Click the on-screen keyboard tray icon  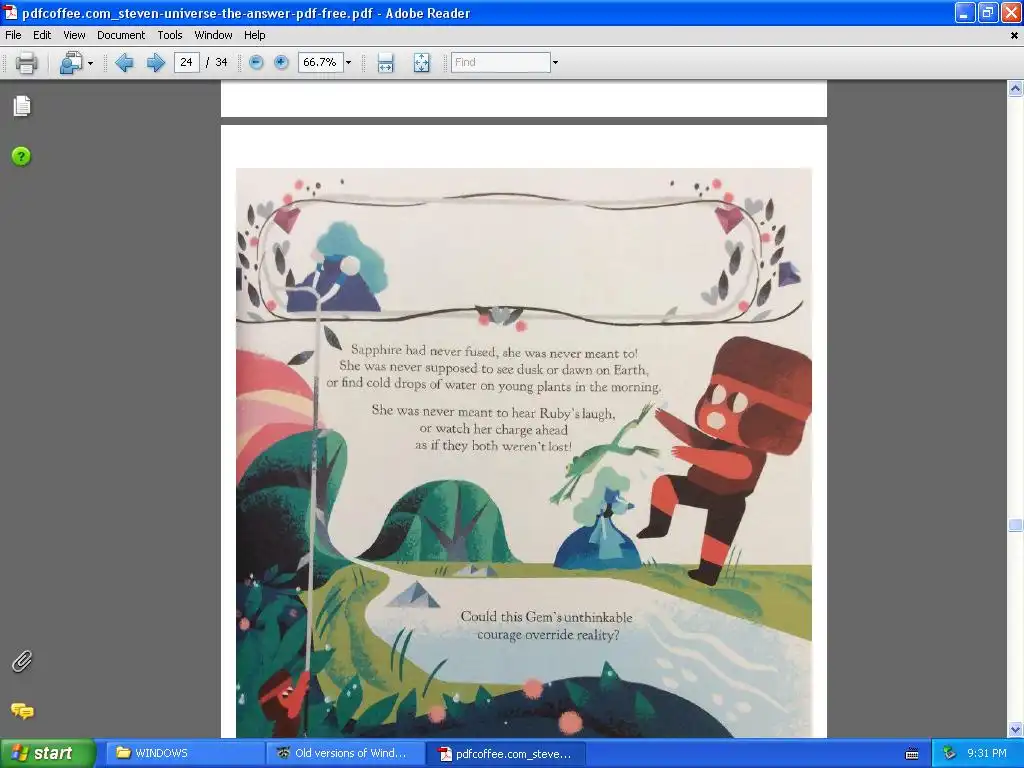click(912, 754)
